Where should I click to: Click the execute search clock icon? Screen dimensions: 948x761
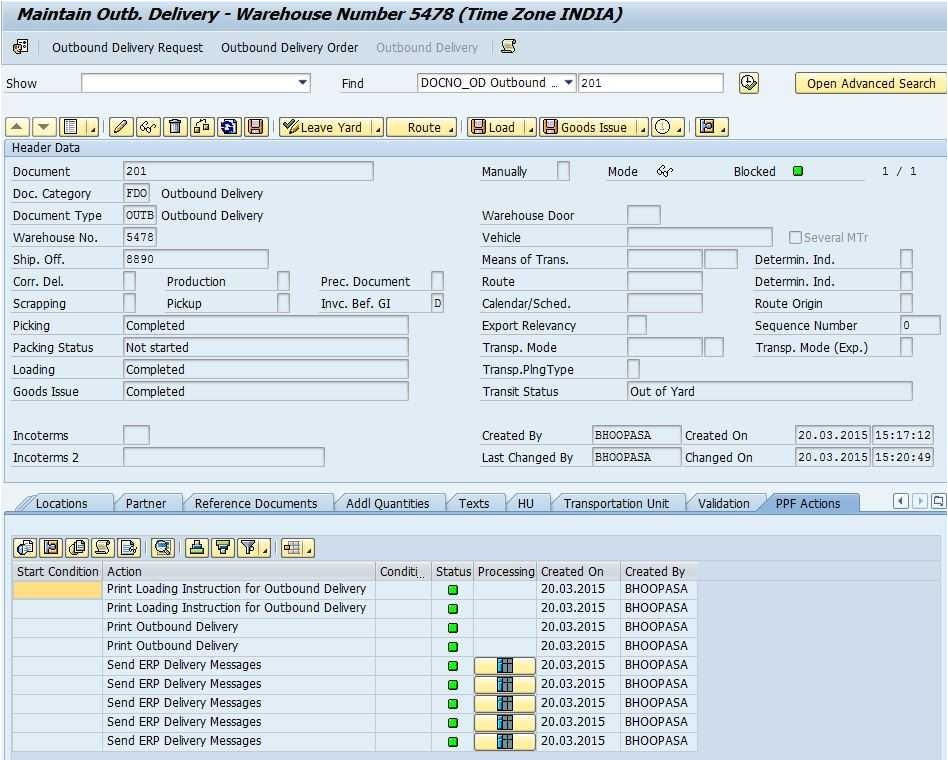pos(748,83)
